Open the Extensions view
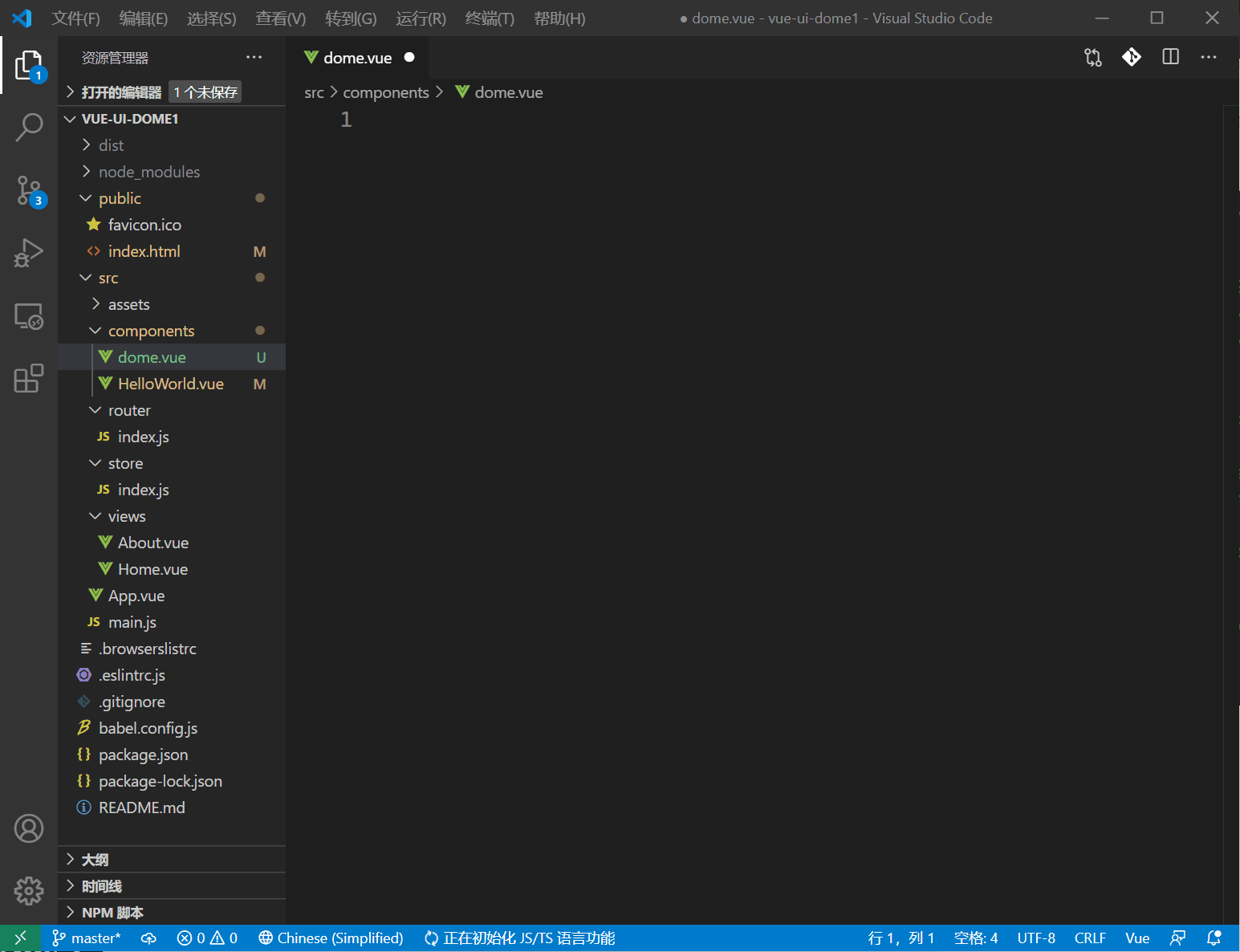 click(29, 378)
